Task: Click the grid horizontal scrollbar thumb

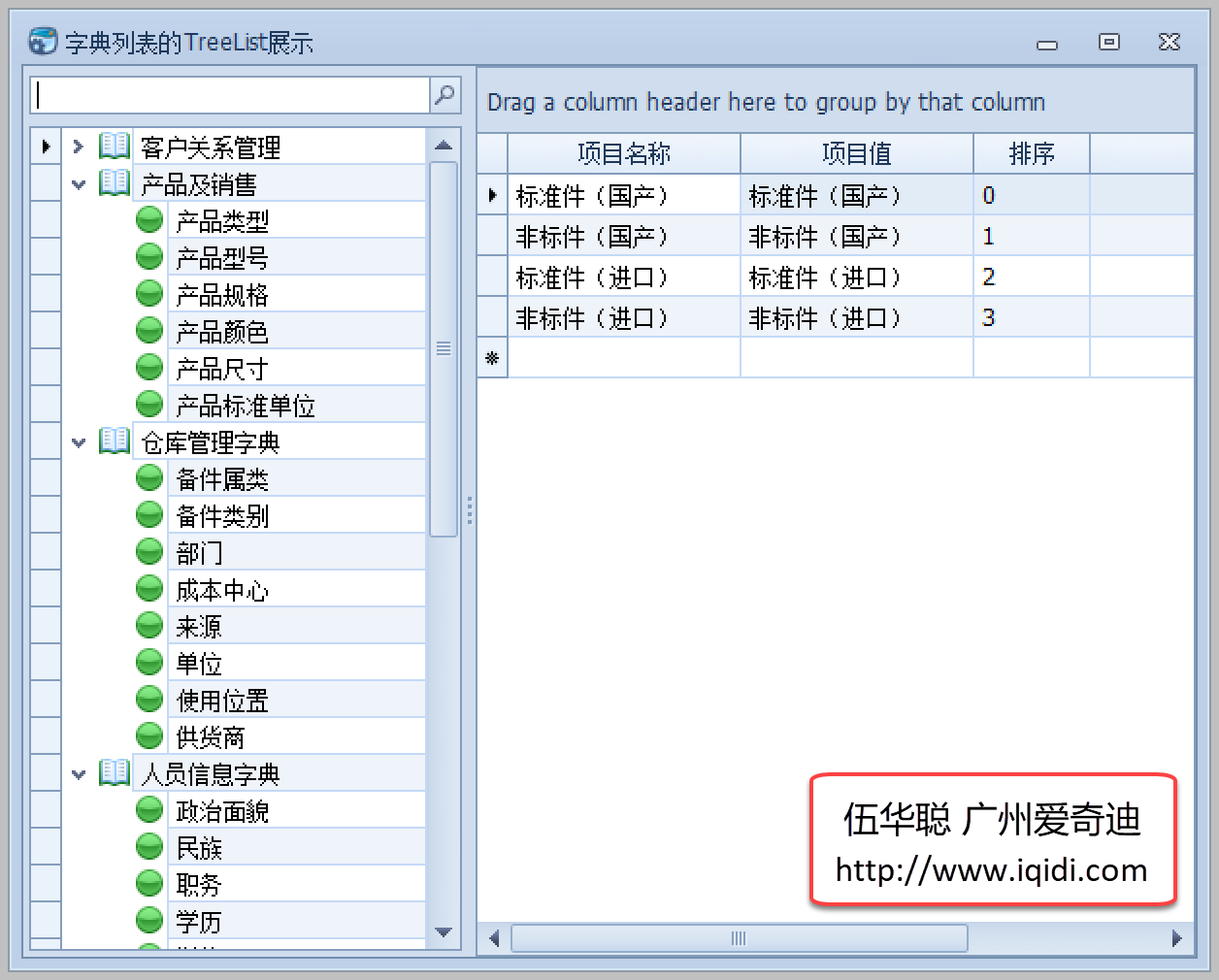Action: coord(739,938)
